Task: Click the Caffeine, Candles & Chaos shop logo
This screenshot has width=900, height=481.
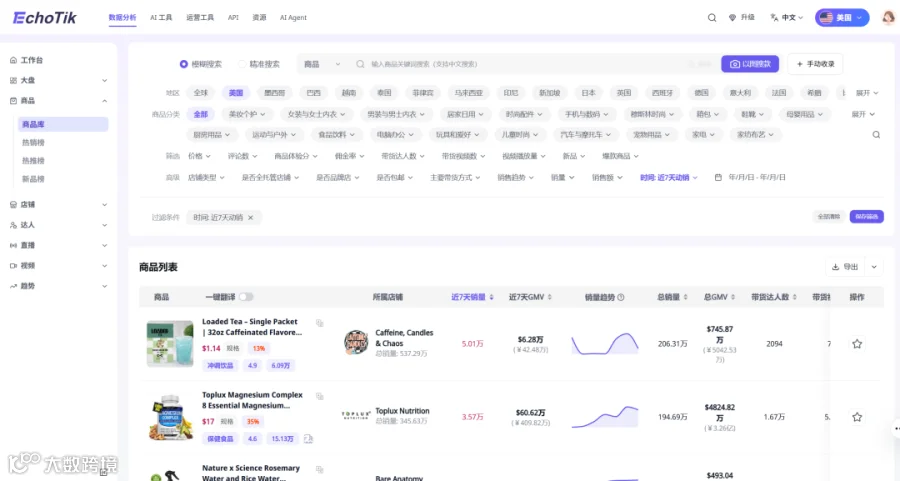Action: 356,343
